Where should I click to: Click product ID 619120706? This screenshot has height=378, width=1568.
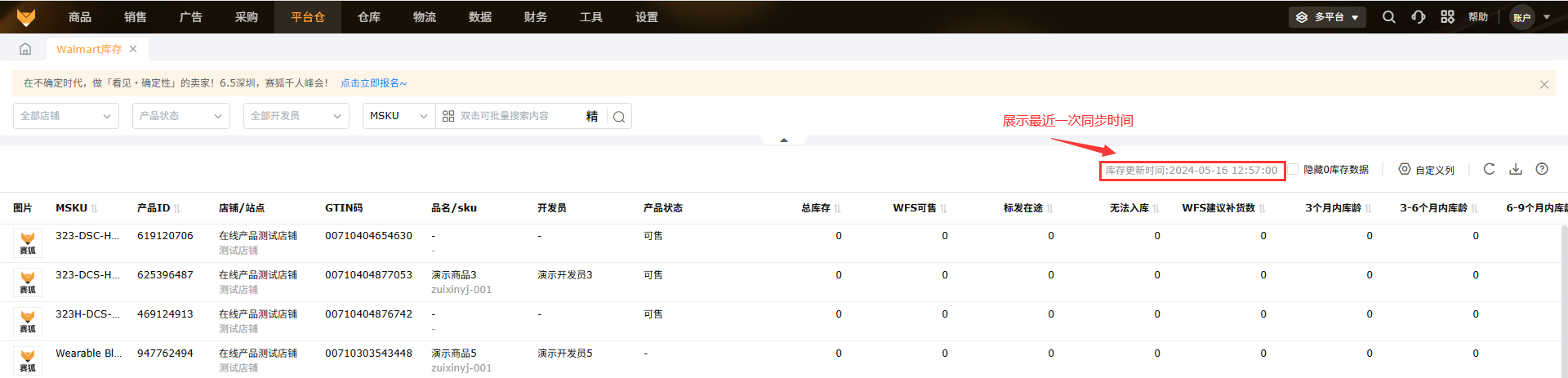click(x=165, y=236)
